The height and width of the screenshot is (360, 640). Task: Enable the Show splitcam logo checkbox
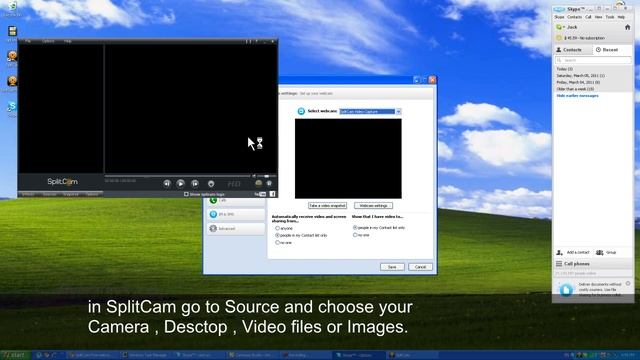coord(186,194)
